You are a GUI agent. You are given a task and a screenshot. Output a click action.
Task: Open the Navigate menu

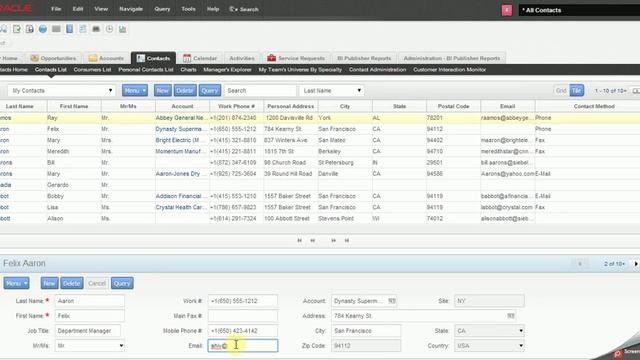pyautogui.click(x=131, y=9)
